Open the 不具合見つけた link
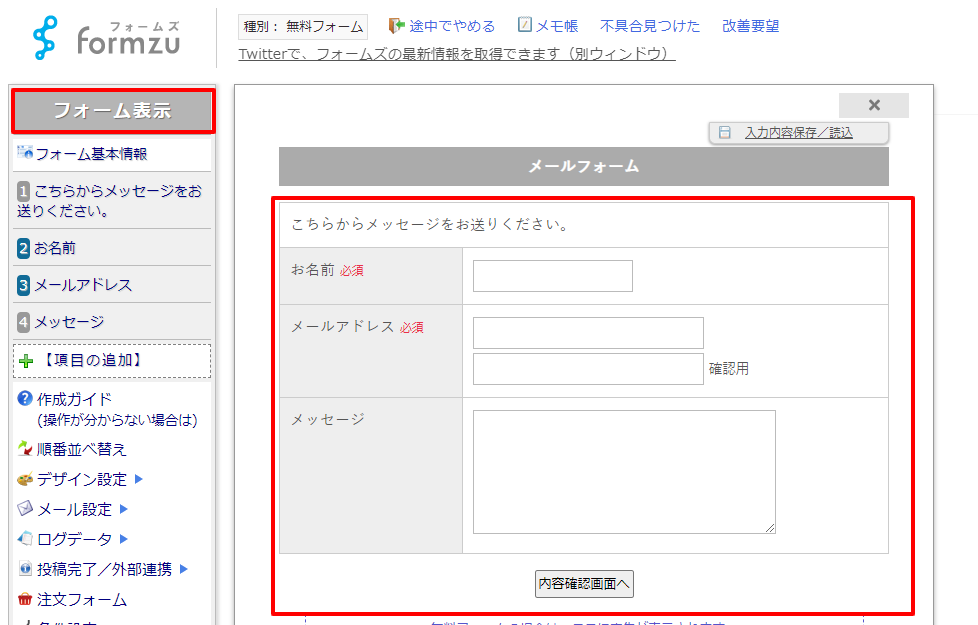This screenshot has width=978, height=625. (x=650, y=26)
